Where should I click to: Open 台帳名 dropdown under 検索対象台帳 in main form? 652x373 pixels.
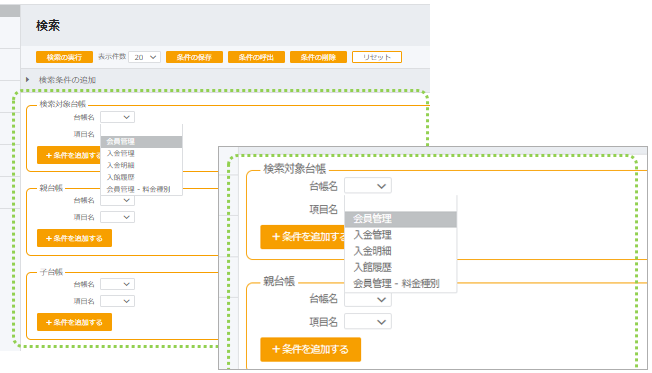(x=117, y=117)
